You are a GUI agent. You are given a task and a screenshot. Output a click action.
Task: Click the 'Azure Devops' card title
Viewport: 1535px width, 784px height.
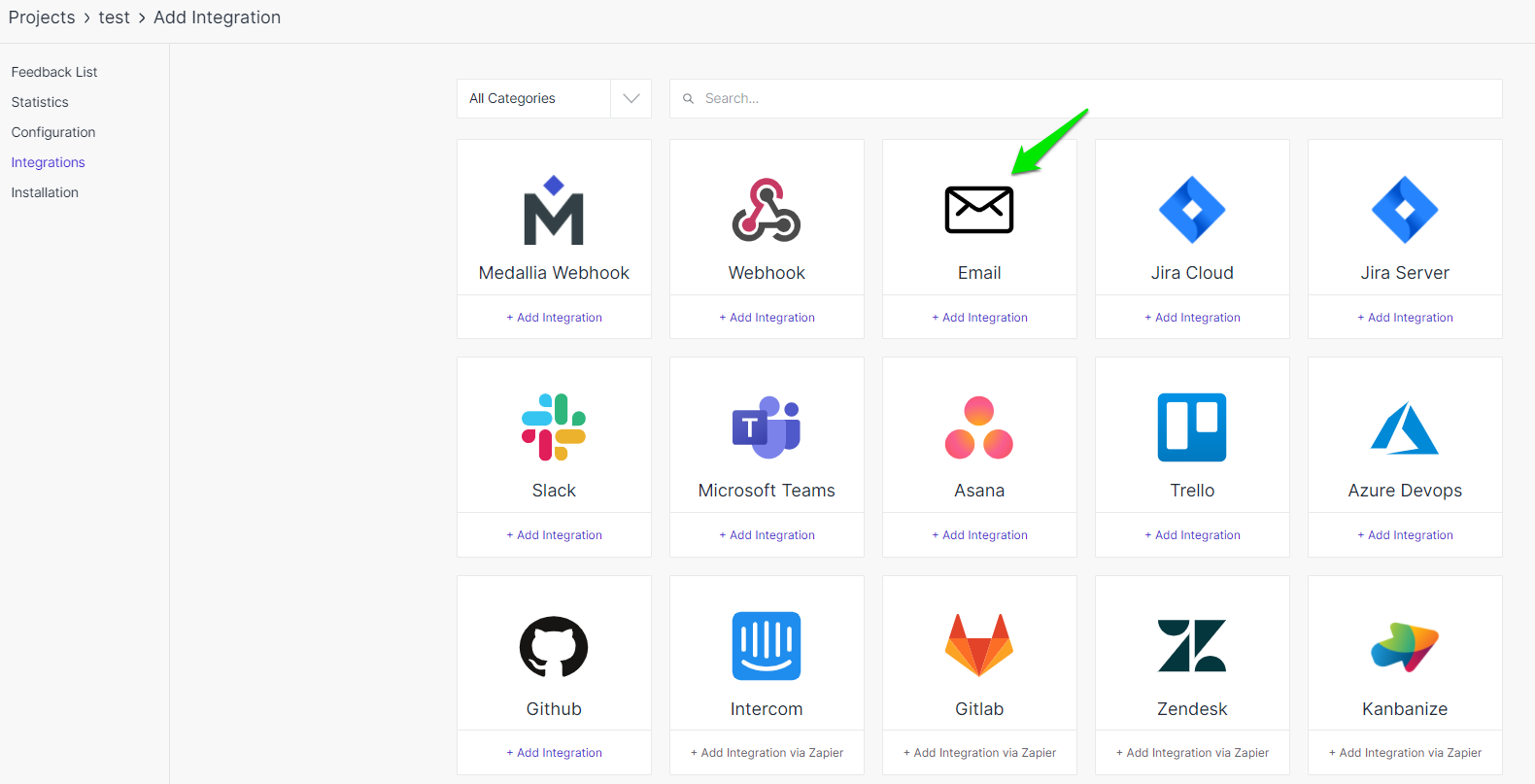coord(1405,491)
